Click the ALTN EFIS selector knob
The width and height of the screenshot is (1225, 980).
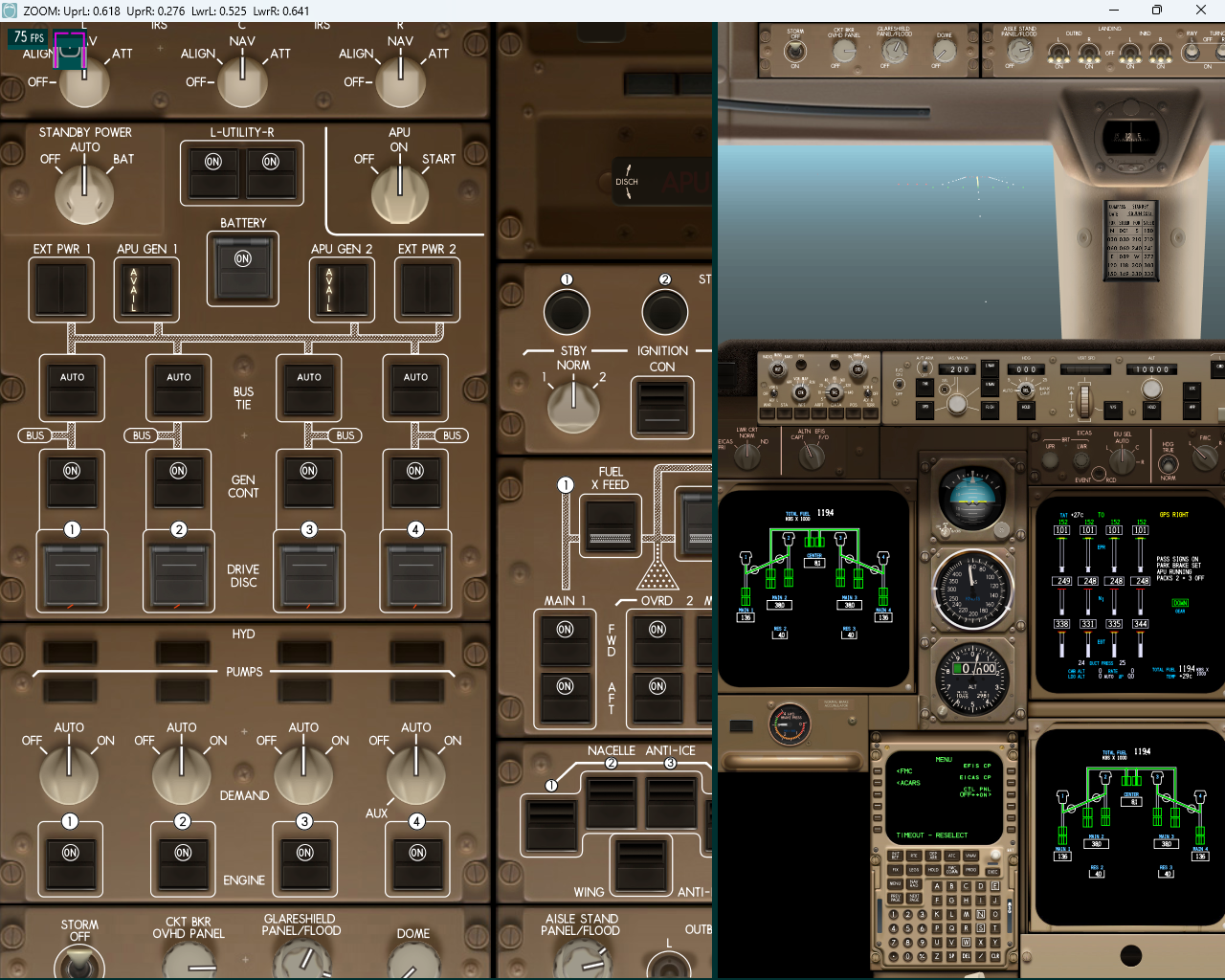811,457
